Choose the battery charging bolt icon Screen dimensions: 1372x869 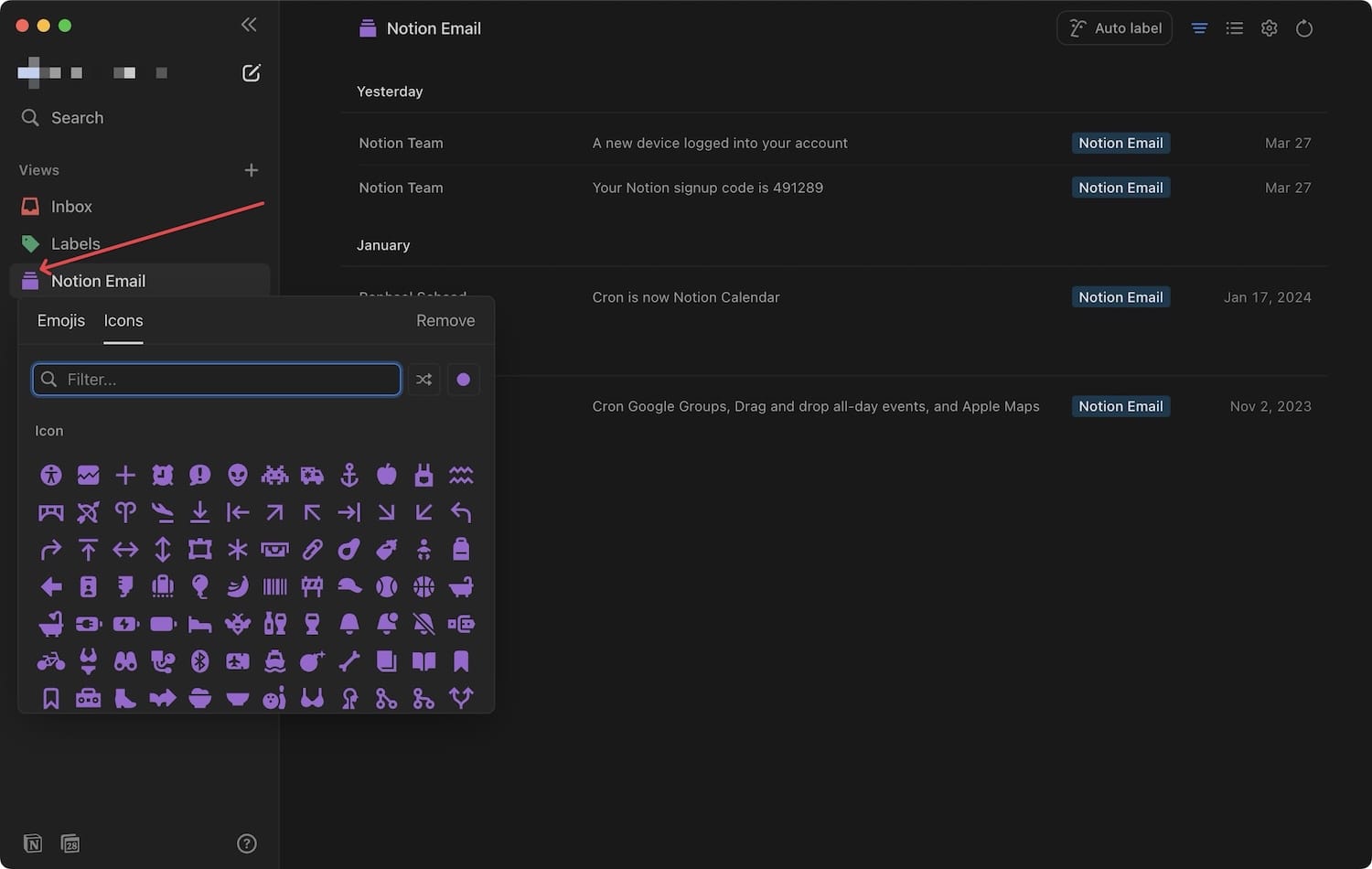pyautogui.click(x=125, y=624)
